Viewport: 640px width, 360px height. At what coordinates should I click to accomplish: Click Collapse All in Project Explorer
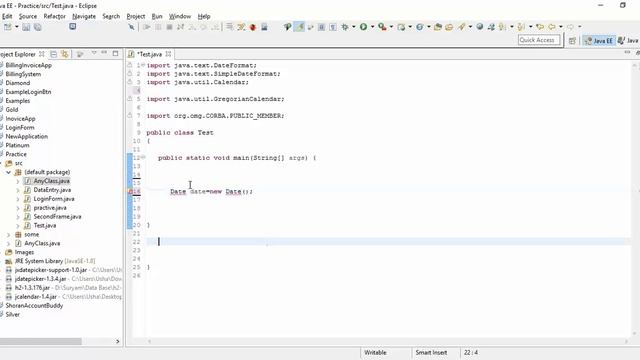coord(53,54)
